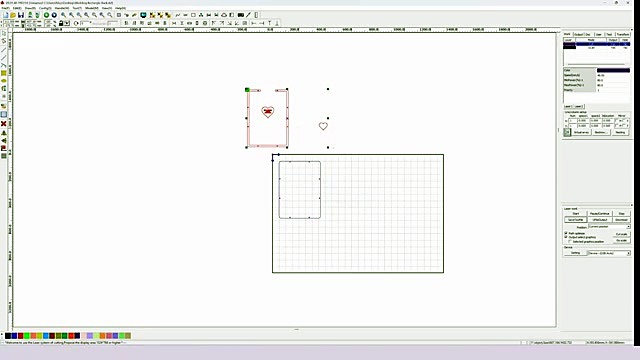Toggle X row vertical mirror checkbox
This screenshot has height=360, width=640.
point(624,121)
